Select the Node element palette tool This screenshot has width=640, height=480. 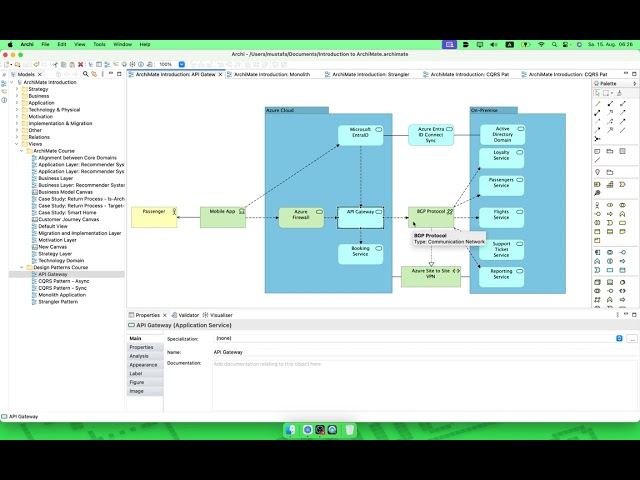click(x=598, y=282)
